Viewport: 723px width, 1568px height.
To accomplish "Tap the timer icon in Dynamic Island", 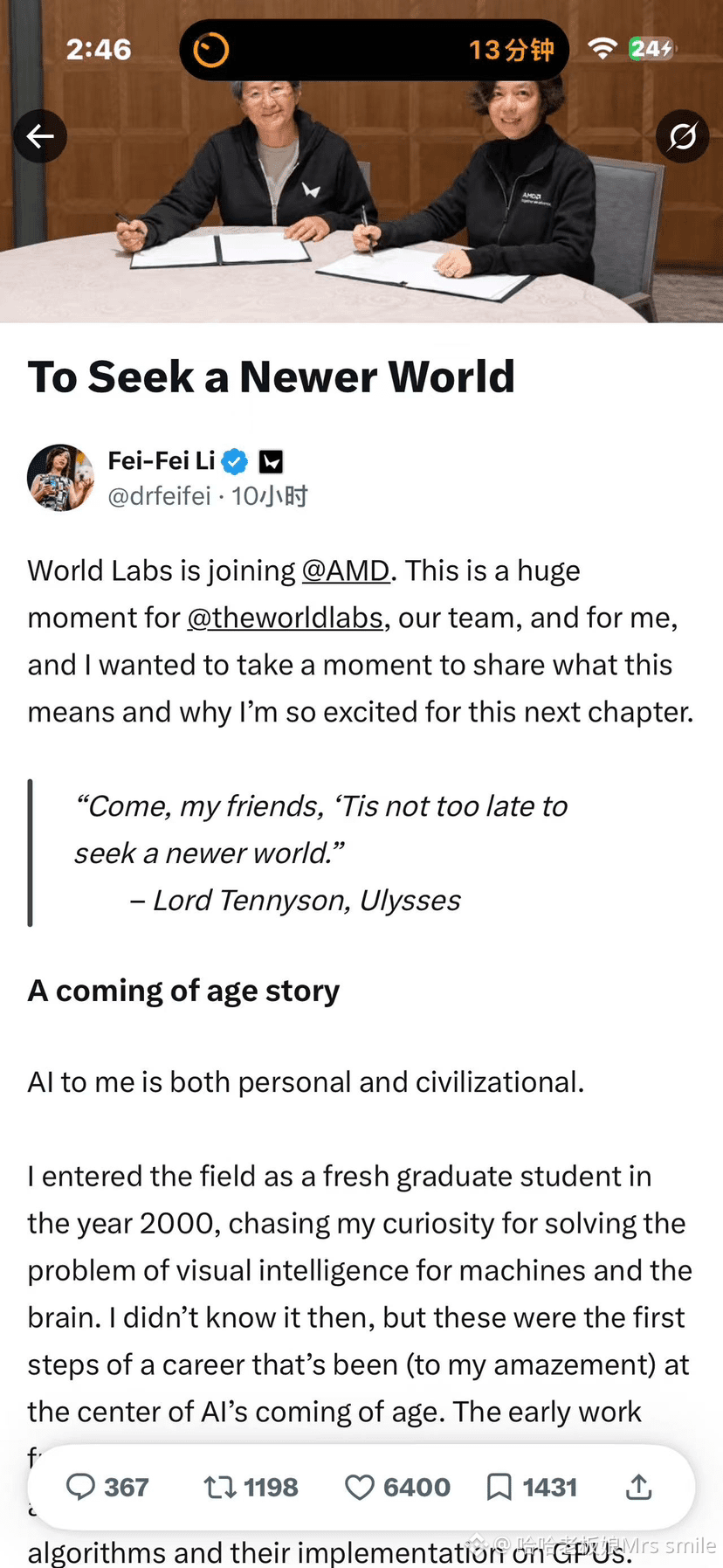I will coord(210,50).
